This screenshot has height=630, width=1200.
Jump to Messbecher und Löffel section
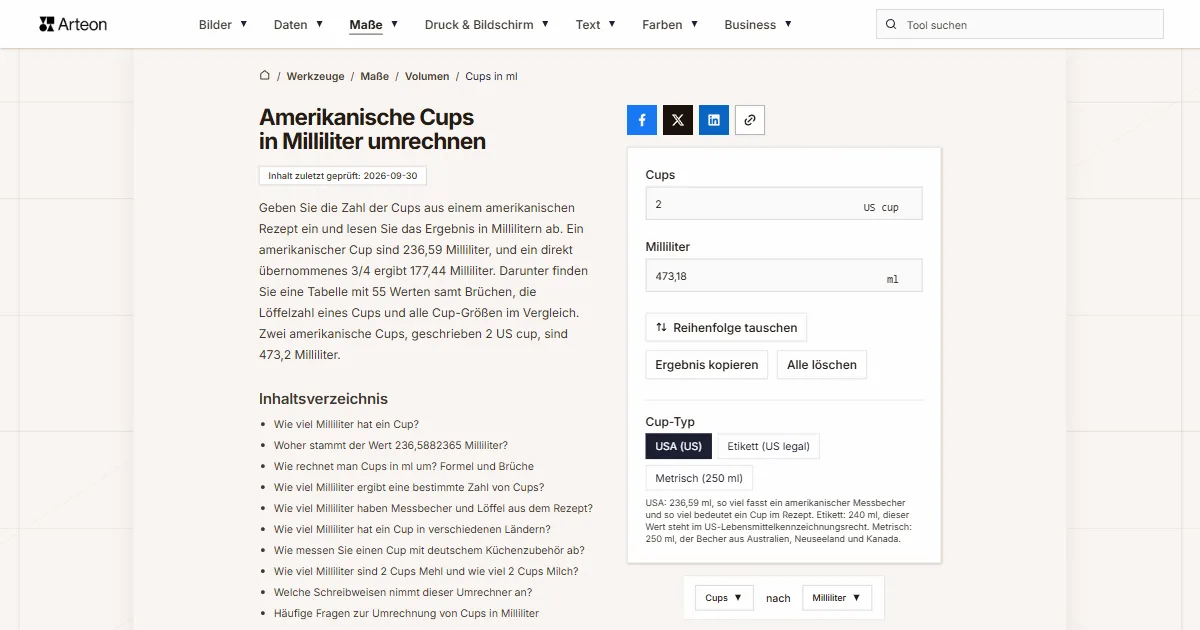(433, 508)
